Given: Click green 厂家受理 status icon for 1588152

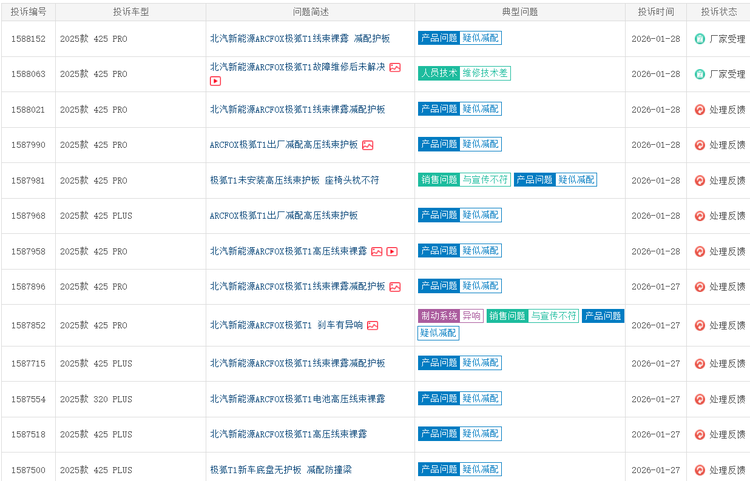Looking at the screenshot, I should click(x=699, y=38).
